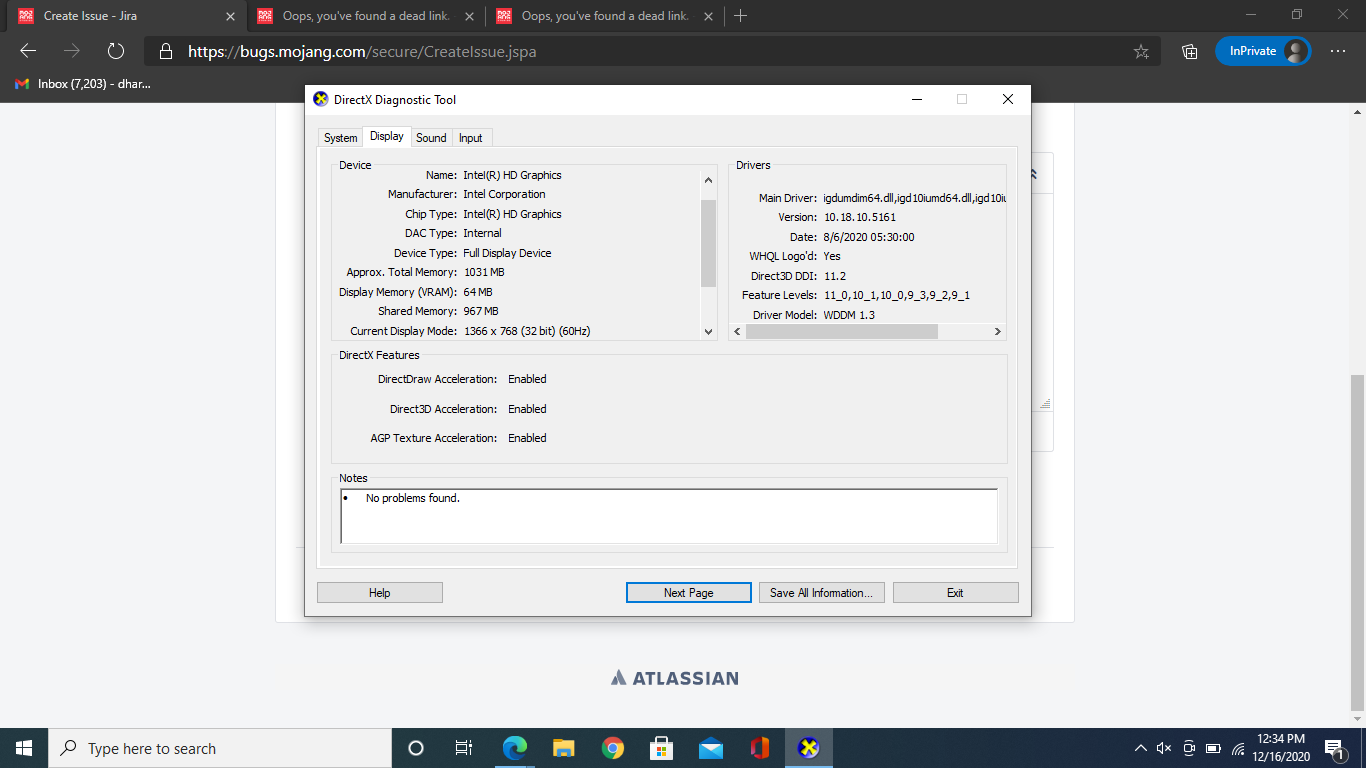Open the Mail app in taskbar
This screenshot has width=1366, height=768.
711,748
